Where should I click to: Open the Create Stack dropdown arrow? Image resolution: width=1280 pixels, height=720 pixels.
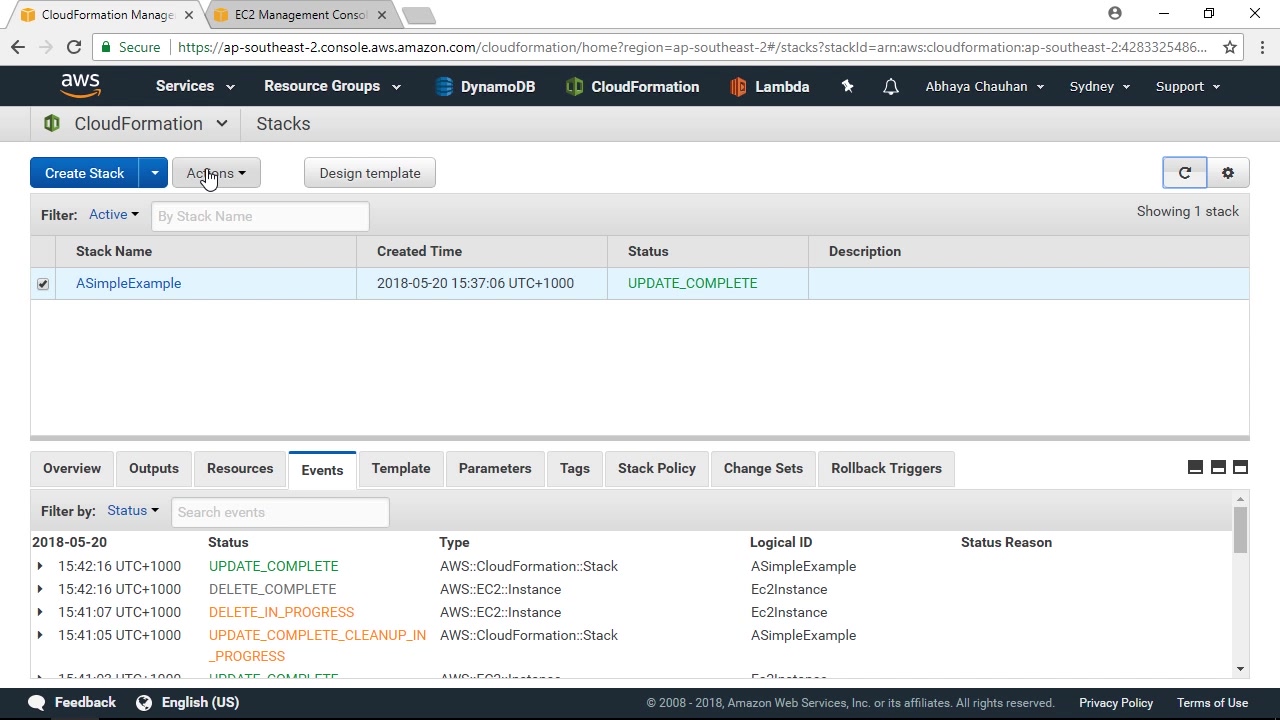pos(154,173)
